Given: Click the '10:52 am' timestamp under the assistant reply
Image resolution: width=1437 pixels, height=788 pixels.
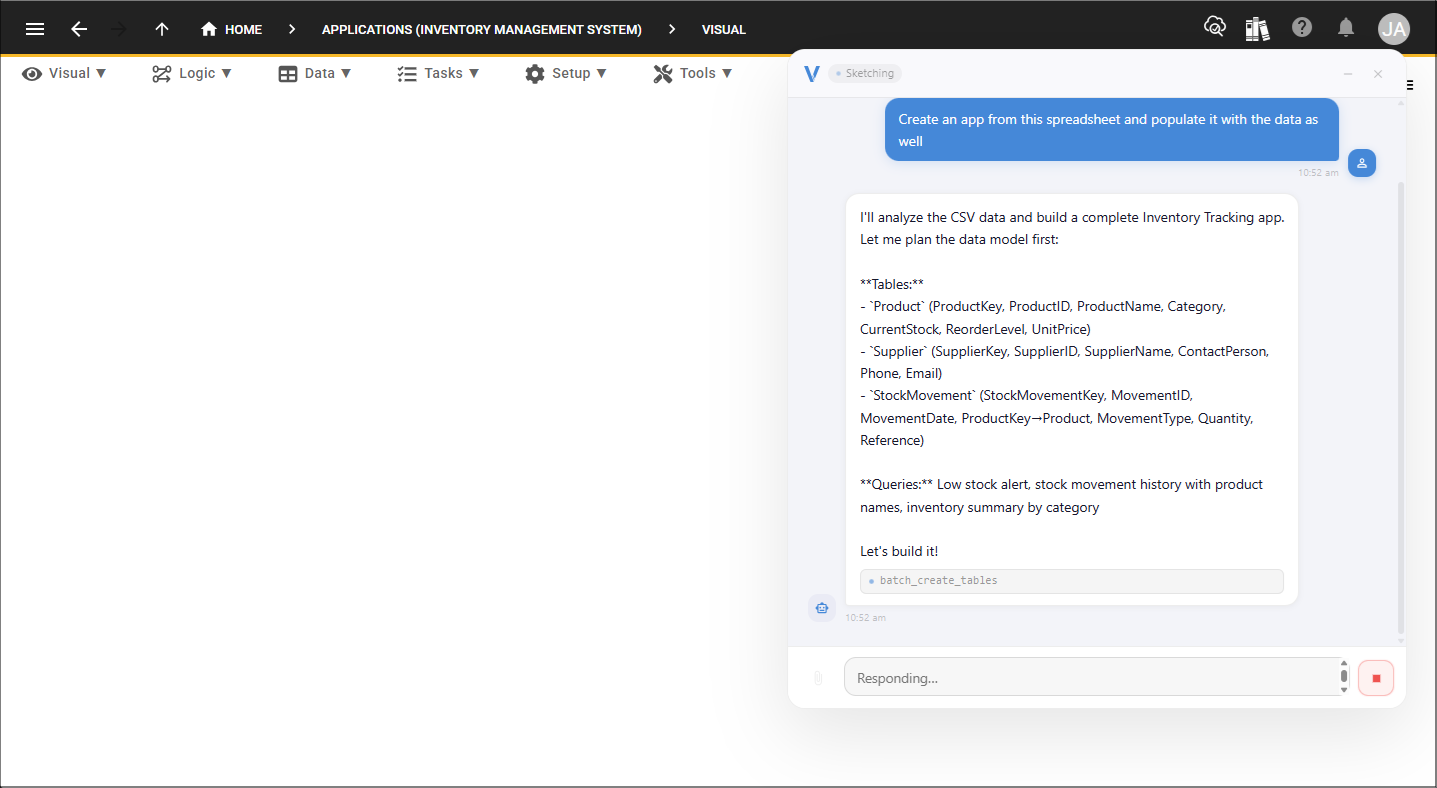Looking at the screenshot, I should point(865,618).
